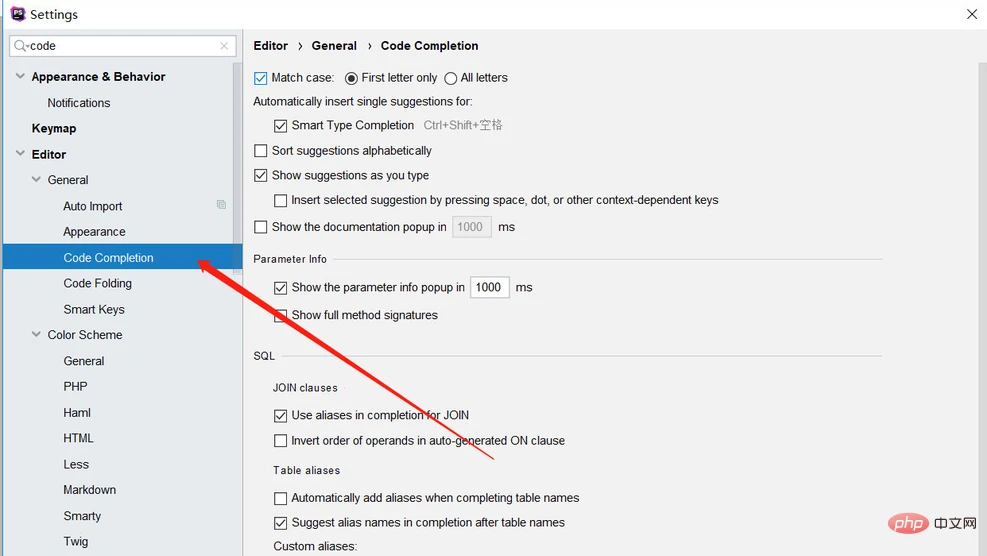987x556 pixels.
Task: Click the Editor breadcrumb link
Action: click(x=271, y=46)
